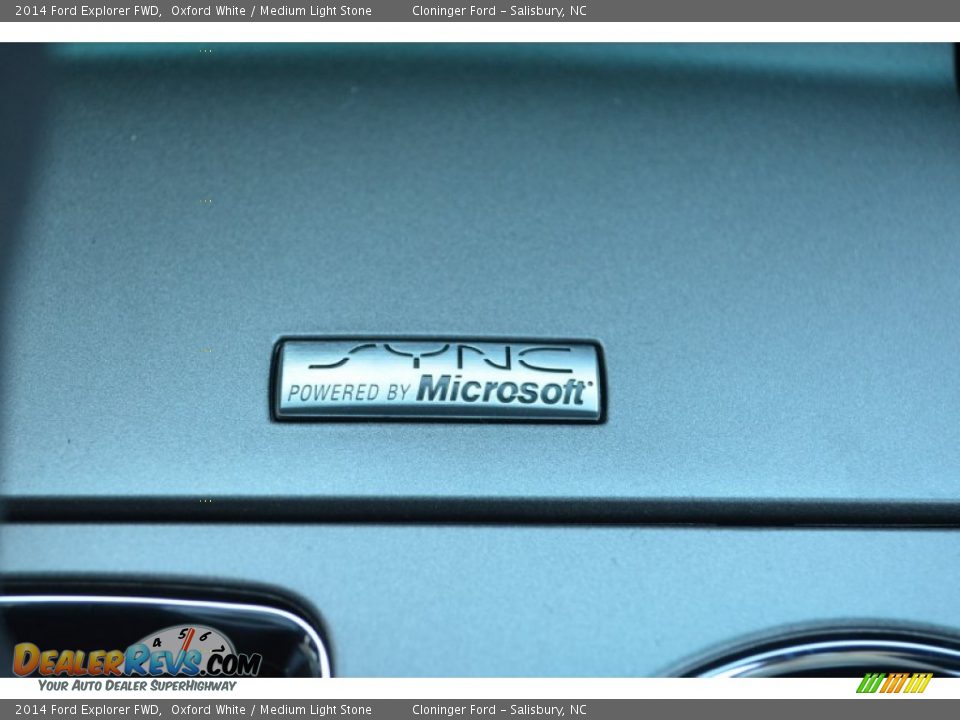Click the SYNC Powered by Microsoft badge
This screenshot has width=960, height=720.
tap(444, 375)
